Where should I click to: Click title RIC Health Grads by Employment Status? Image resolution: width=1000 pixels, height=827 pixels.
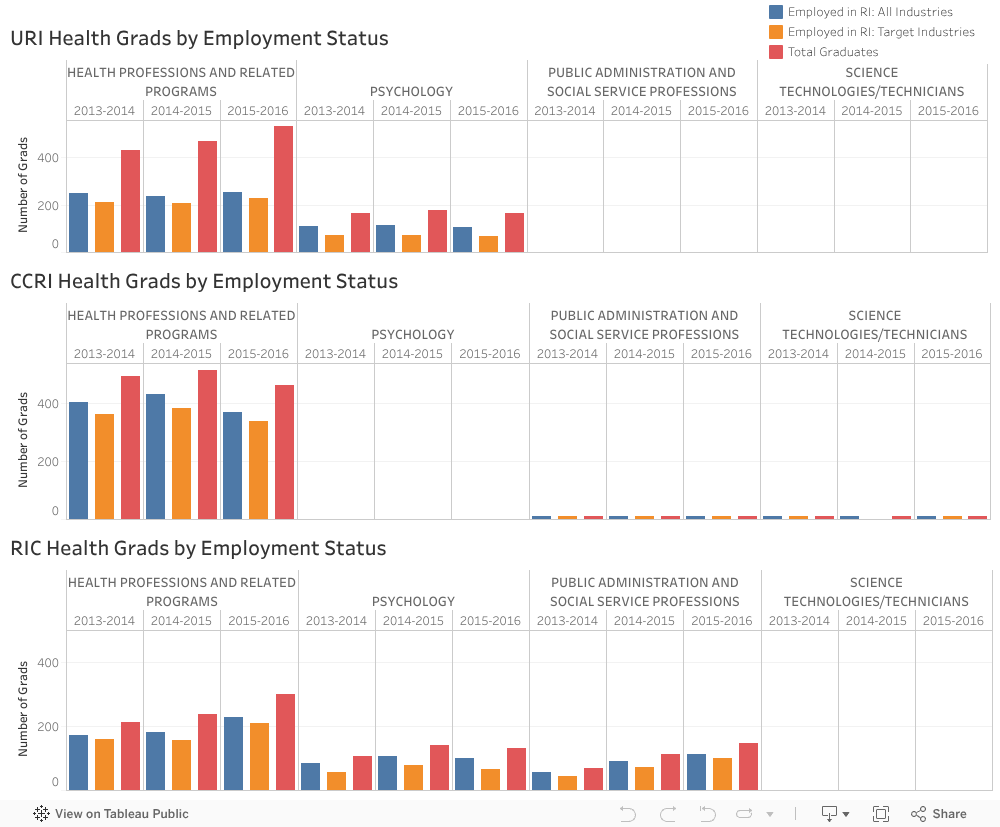click(198, 548)
